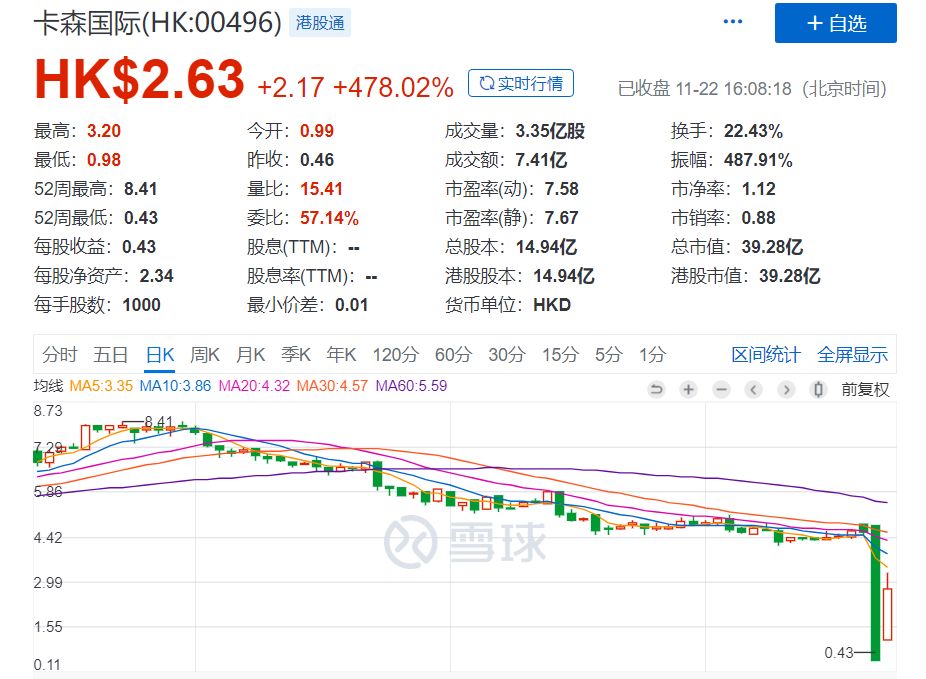
Task: Move chart right with right chevron
Action: pyautogui.click(x=786, y=390)
